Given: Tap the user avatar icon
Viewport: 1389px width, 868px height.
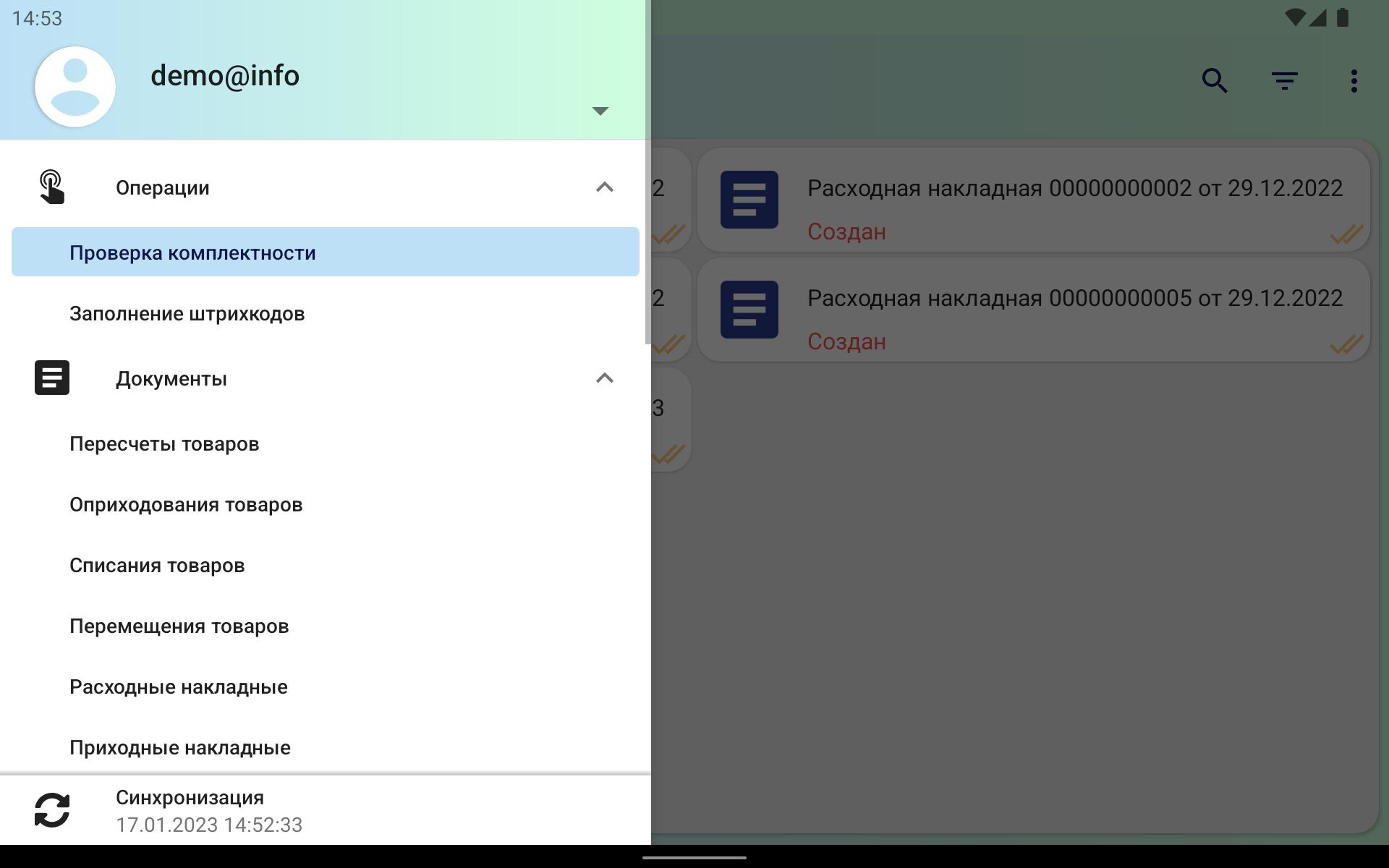Looking at the screenshot, I should coord(75,87).
